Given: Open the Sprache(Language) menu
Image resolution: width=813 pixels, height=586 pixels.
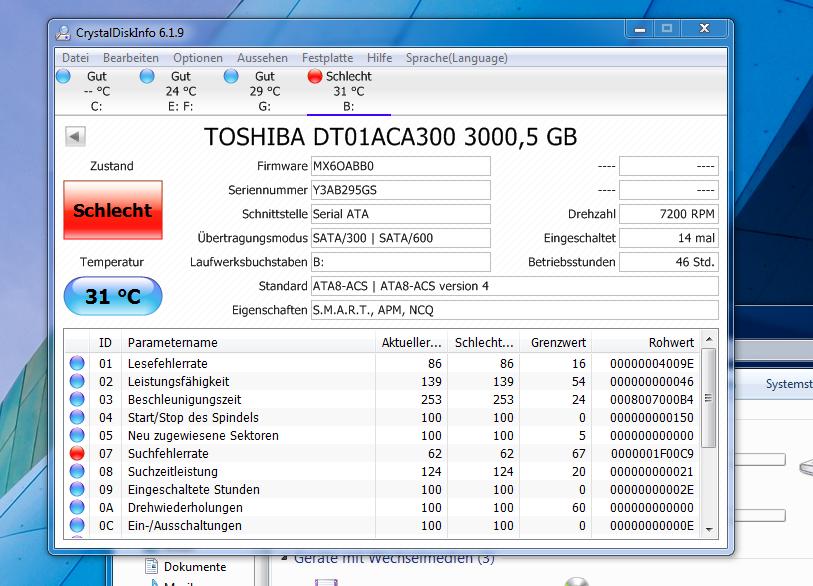Looking at the screenshot, I should pyautogui.click(x=456, y=58).
